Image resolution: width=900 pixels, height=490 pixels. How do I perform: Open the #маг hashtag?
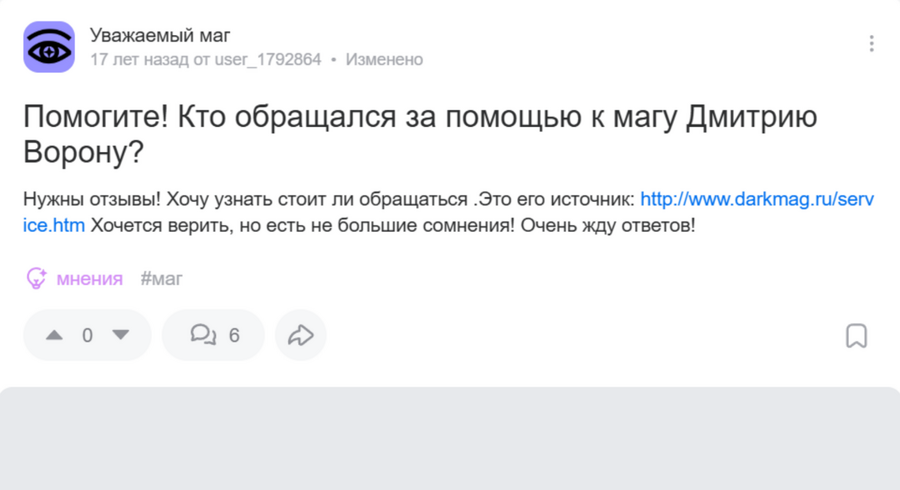(x=162, y=279)
